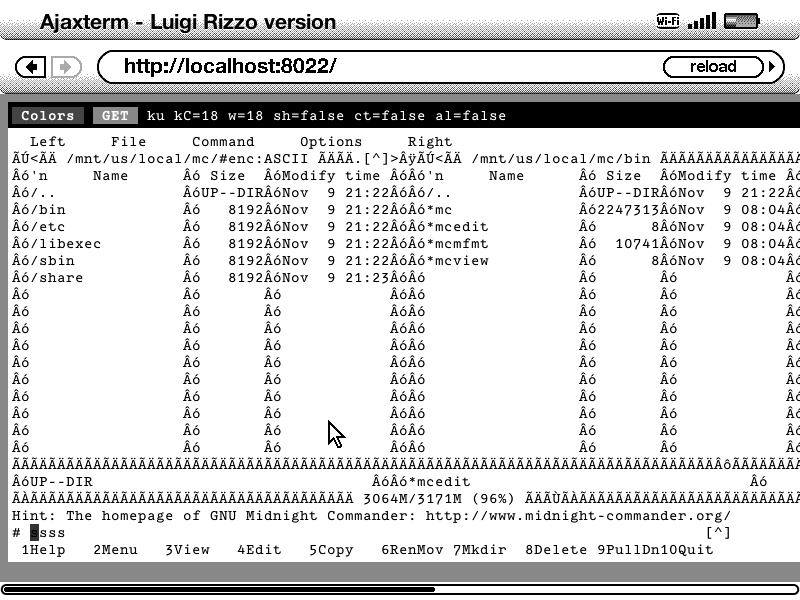Click the command prompt ssss text
Viewport: 800px width, 600px height.
click(47, 533)
